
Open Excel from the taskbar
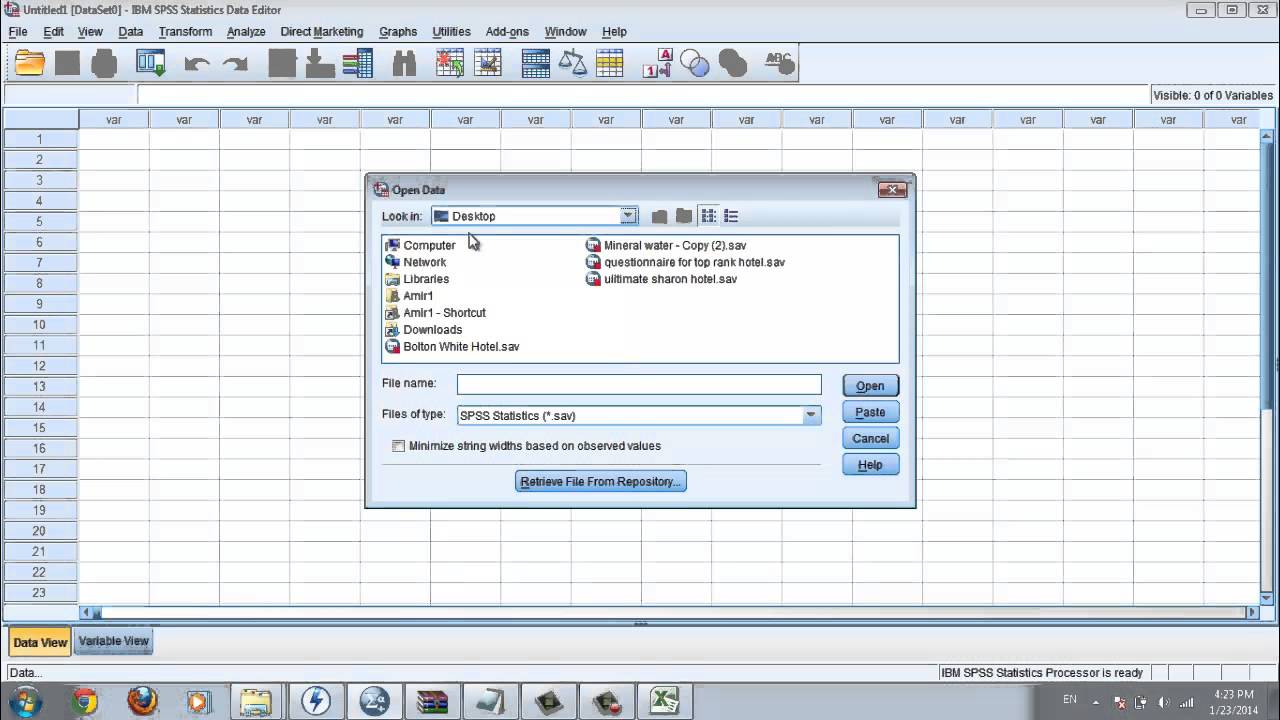point(664,702)
